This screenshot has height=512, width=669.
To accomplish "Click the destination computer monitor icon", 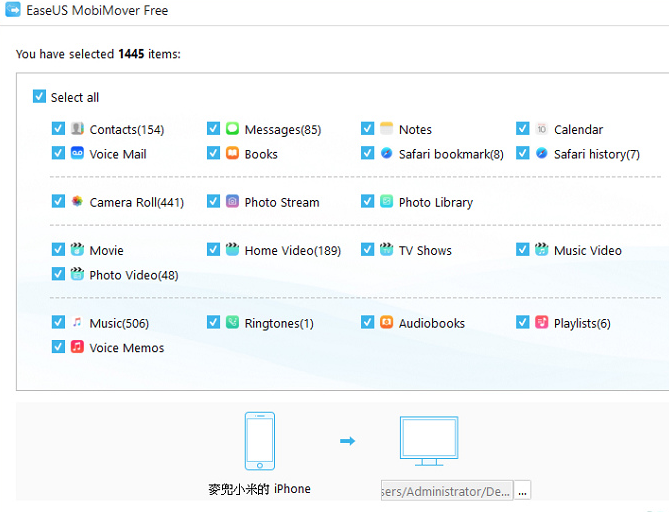I will 429,441.
